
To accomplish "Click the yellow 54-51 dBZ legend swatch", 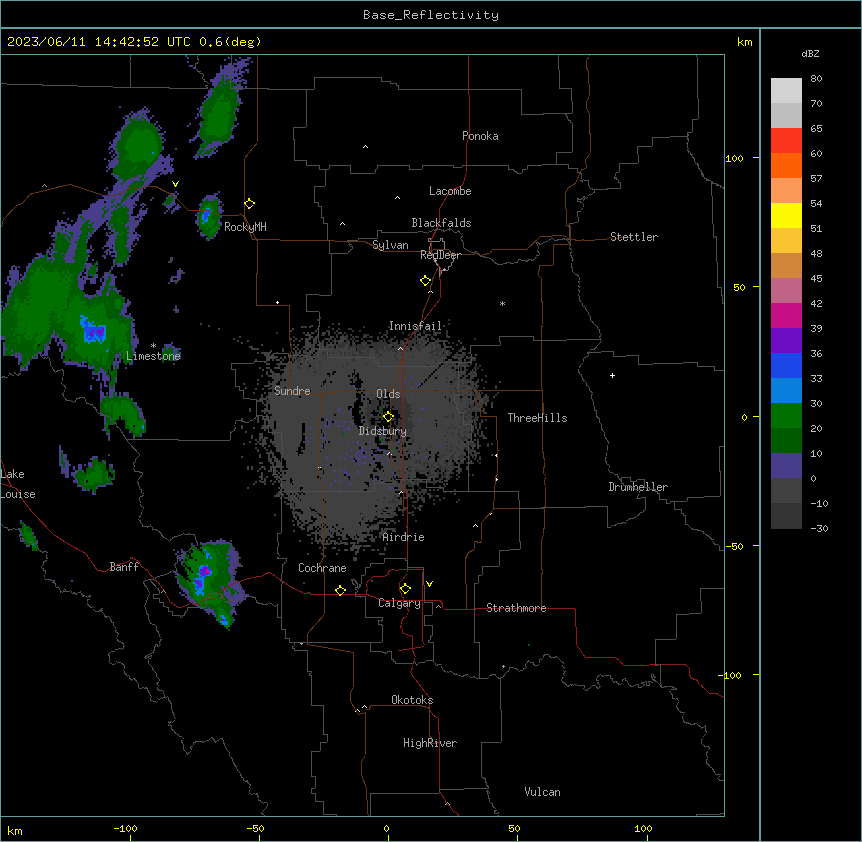I will 786,215.
